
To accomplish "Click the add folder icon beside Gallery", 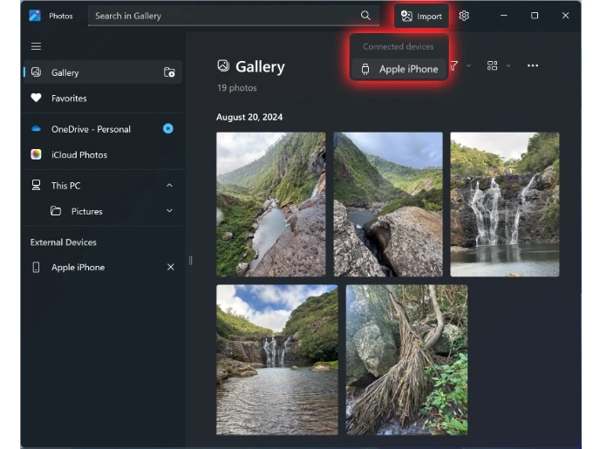I will pos(169,72).
